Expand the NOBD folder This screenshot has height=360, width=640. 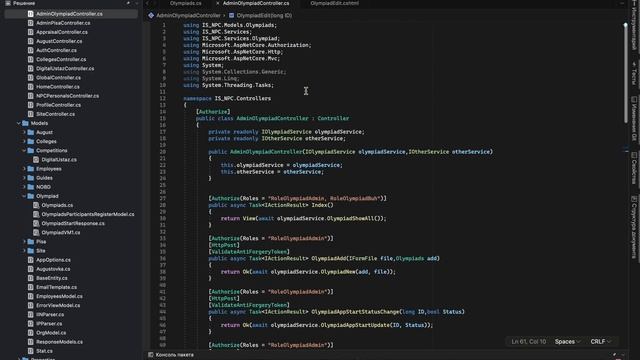pos(24,187)
